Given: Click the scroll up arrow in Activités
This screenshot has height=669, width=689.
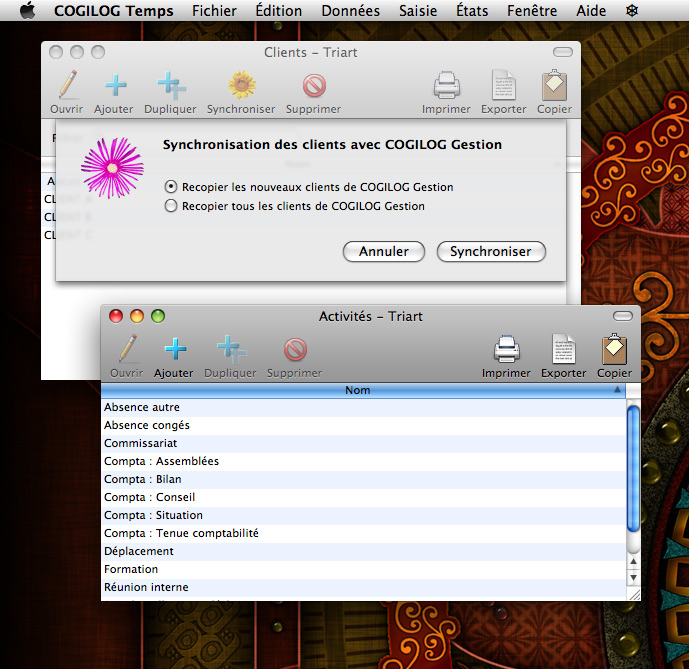Looking at the screenshot, I should click(x=633, y=561).
